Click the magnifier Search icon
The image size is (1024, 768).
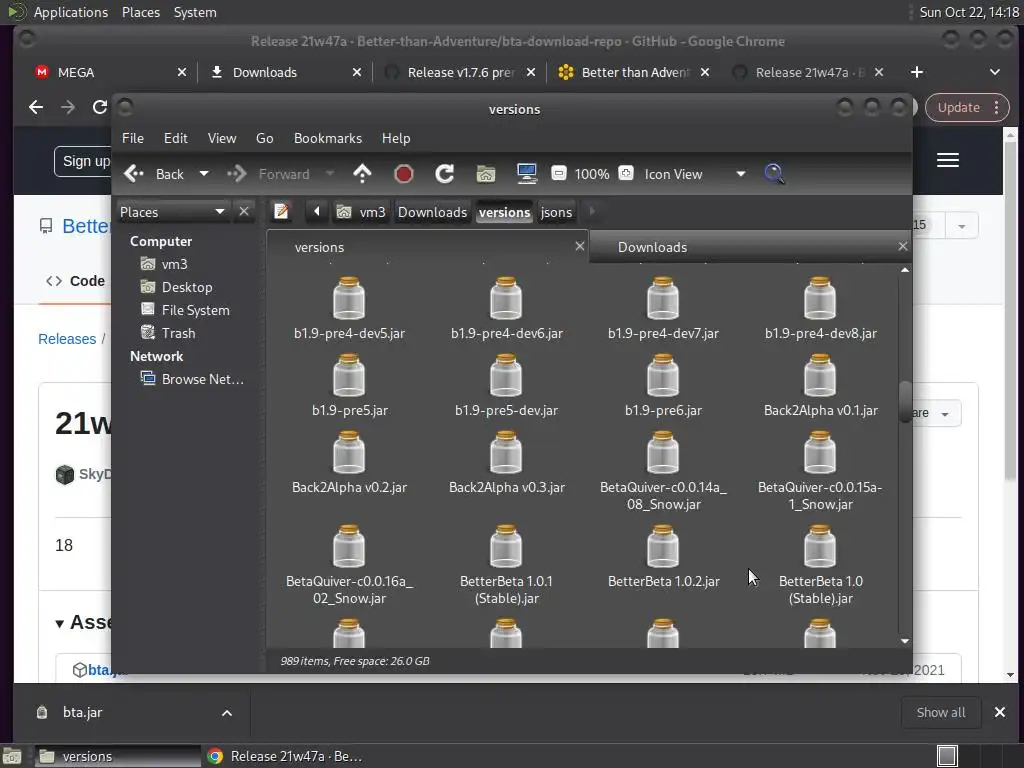coord(774,174)
